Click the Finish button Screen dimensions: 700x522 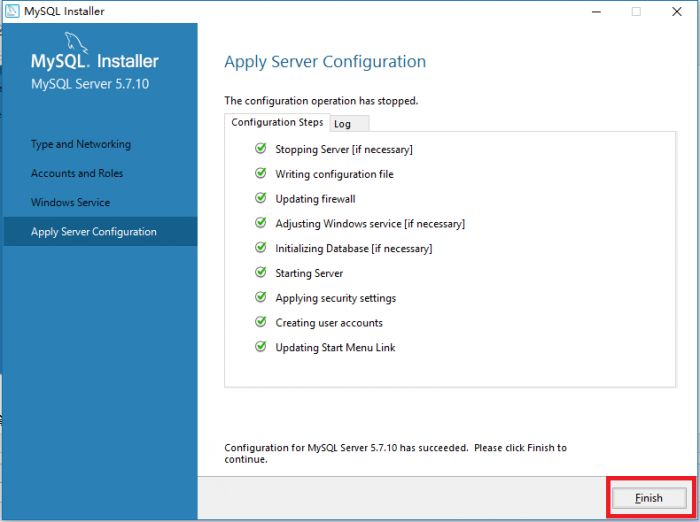[x=648, y=498]
